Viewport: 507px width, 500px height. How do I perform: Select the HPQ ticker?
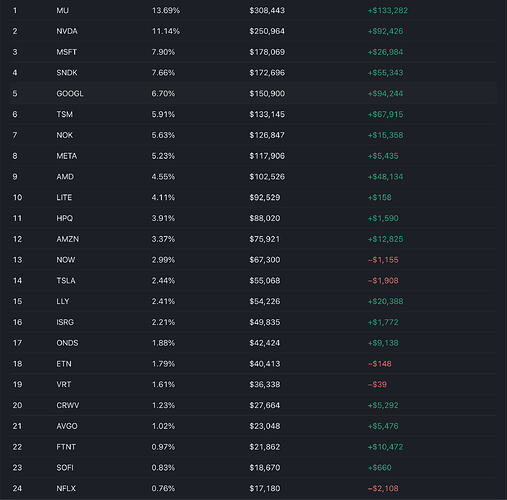click(x=64, y=218)
